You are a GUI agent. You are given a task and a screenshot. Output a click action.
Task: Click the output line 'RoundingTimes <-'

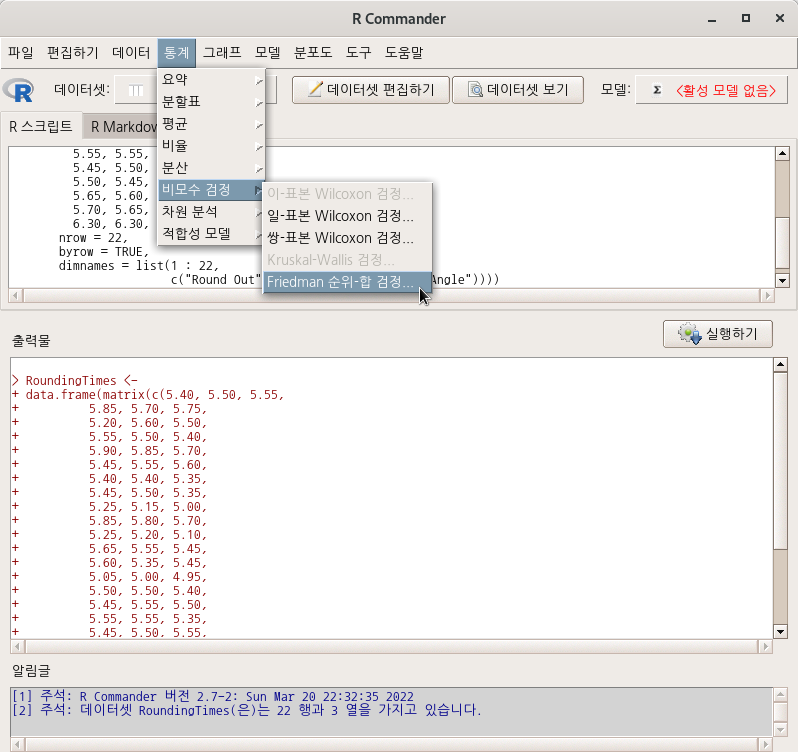point(81,381)
